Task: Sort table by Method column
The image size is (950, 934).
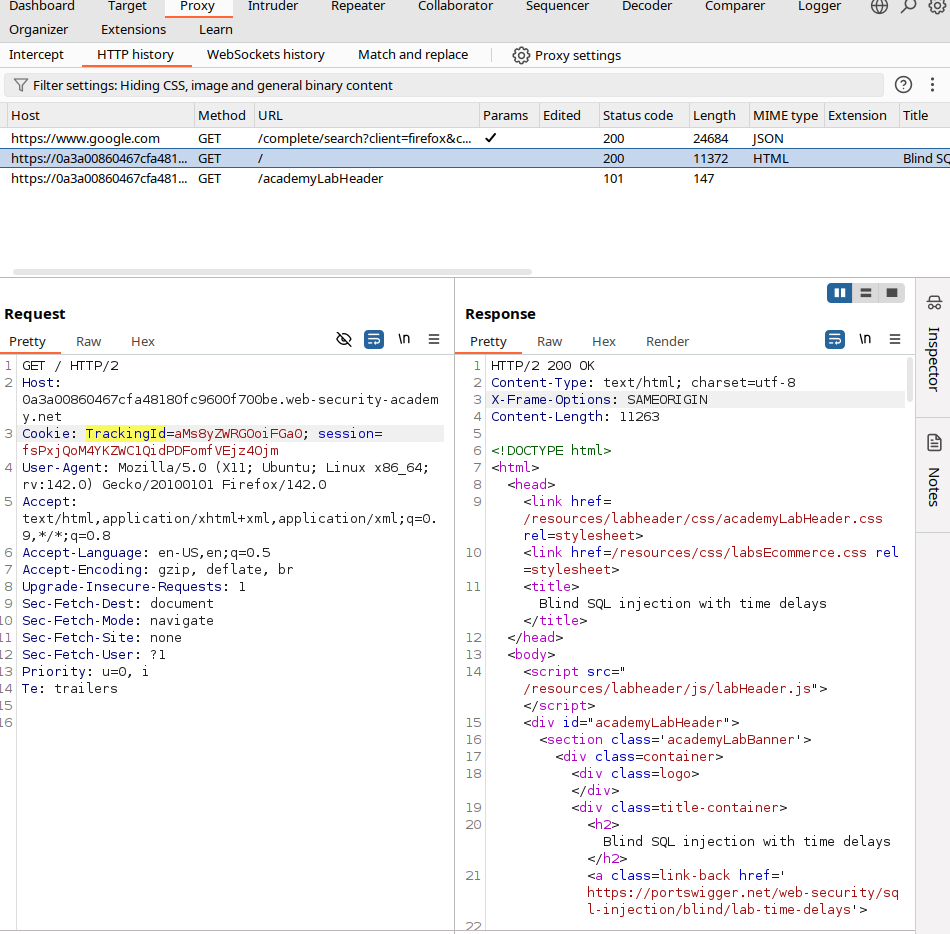Action: coord(224,116)
